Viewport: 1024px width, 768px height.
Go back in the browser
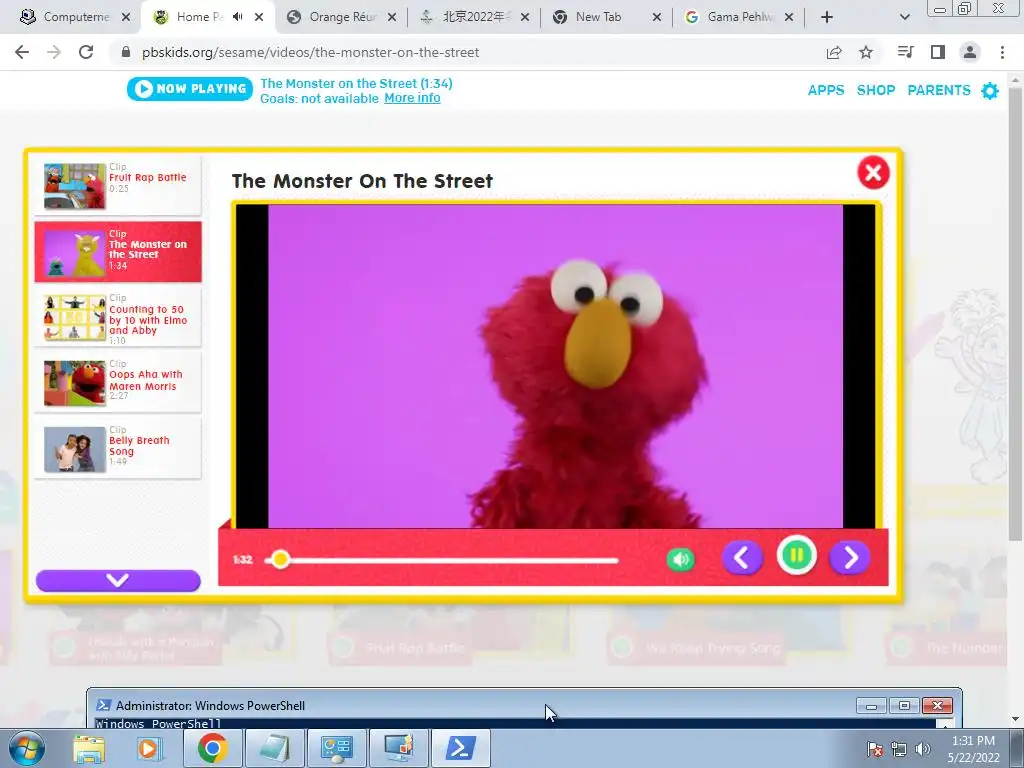click(x=22, y=52)
